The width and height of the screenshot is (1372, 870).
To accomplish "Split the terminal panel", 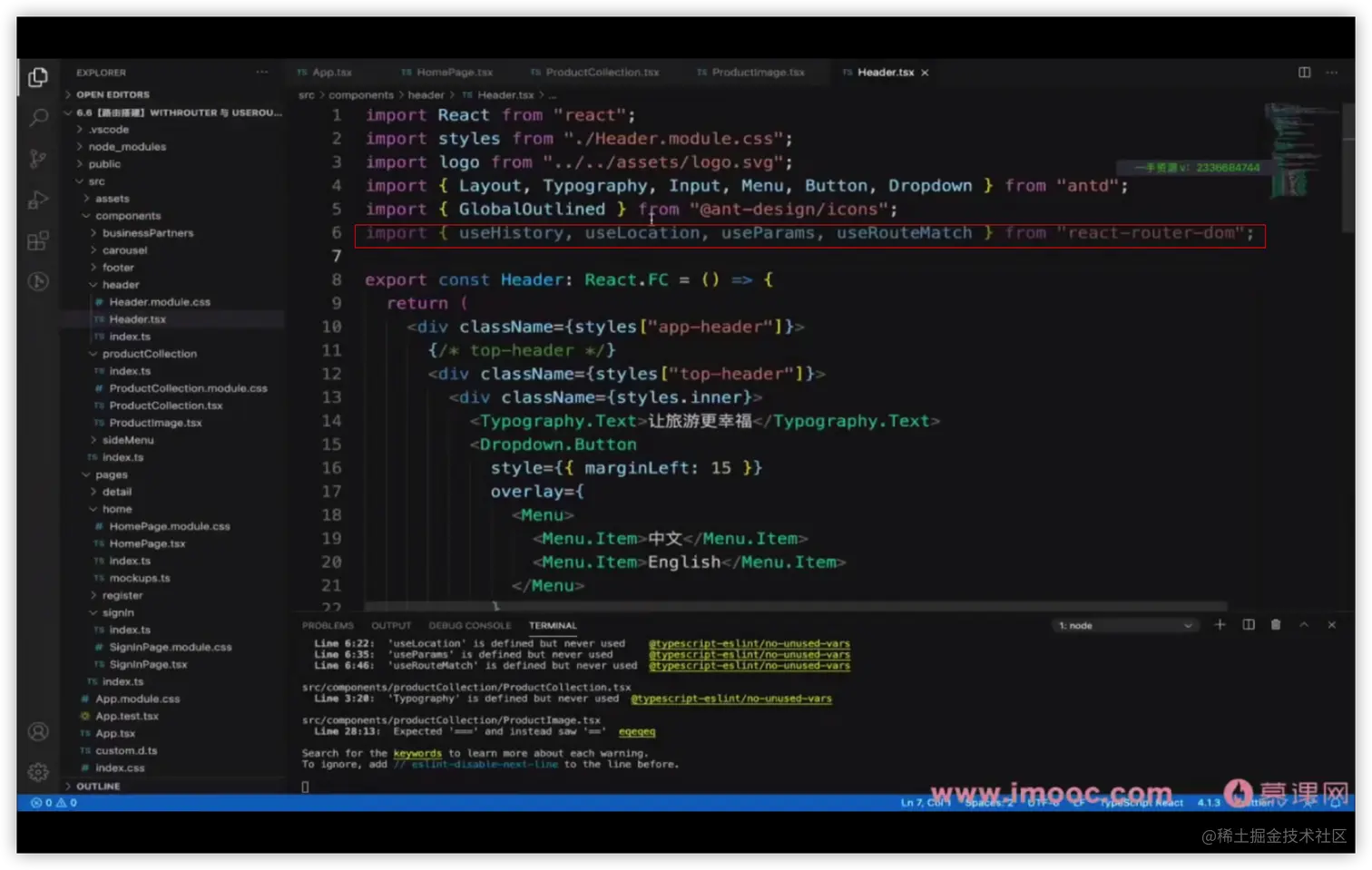I will tap(1249, 625).
